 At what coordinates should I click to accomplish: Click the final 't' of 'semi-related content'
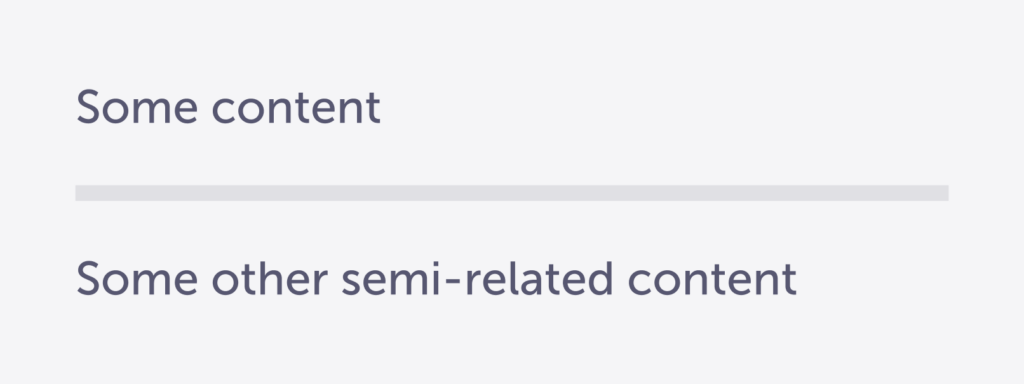[789, 280]
